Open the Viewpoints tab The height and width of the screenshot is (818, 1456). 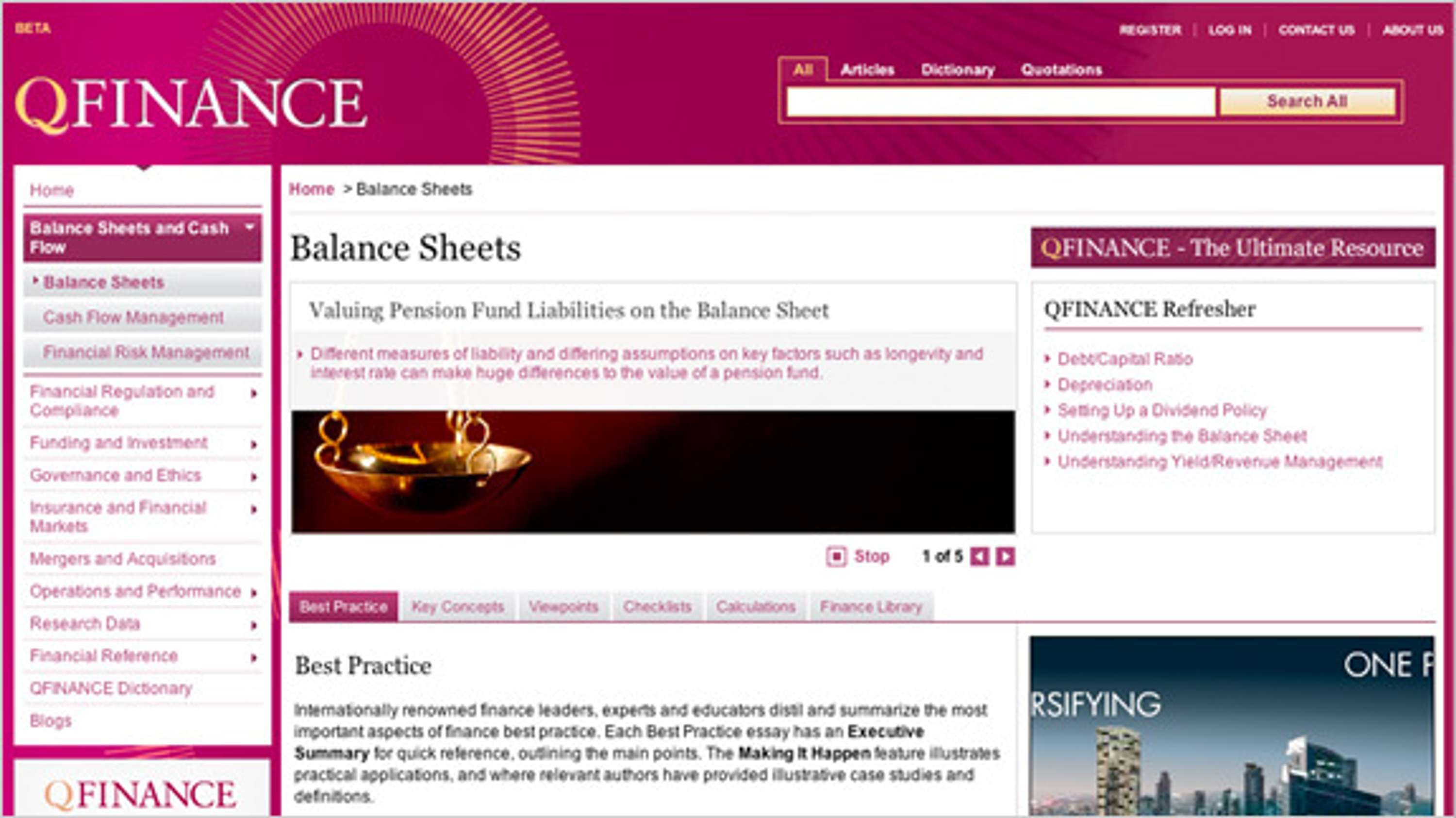pyautogui.click(x=563, y=606)
